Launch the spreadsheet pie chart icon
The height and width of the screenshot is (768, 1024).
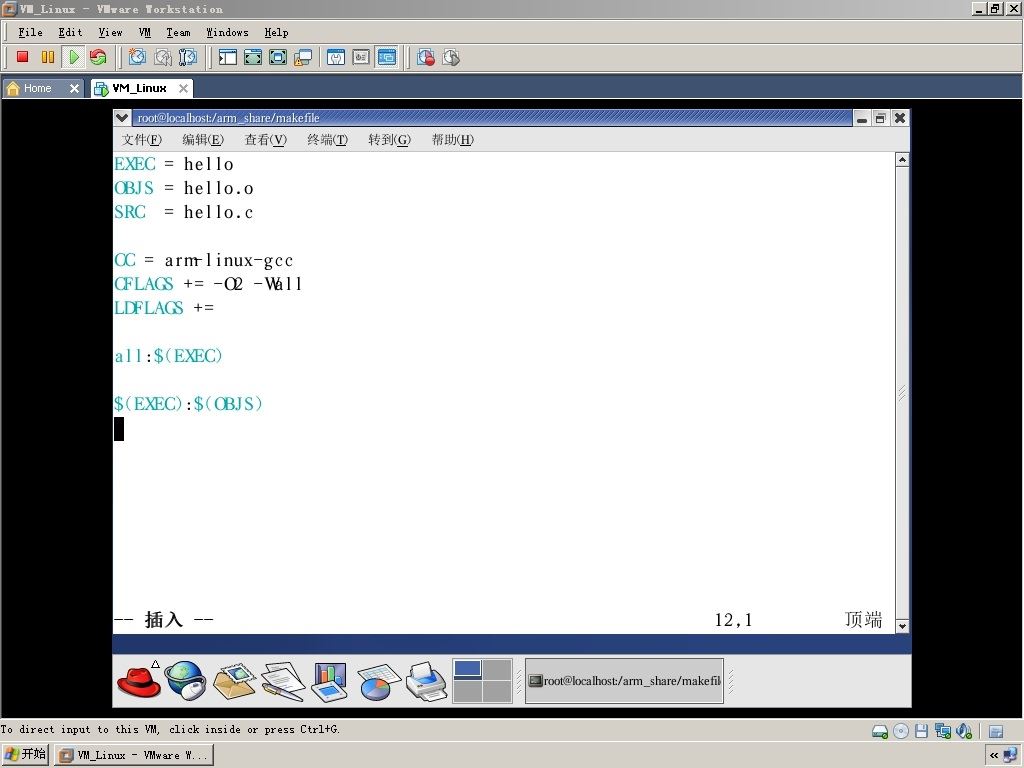(378, 680)
